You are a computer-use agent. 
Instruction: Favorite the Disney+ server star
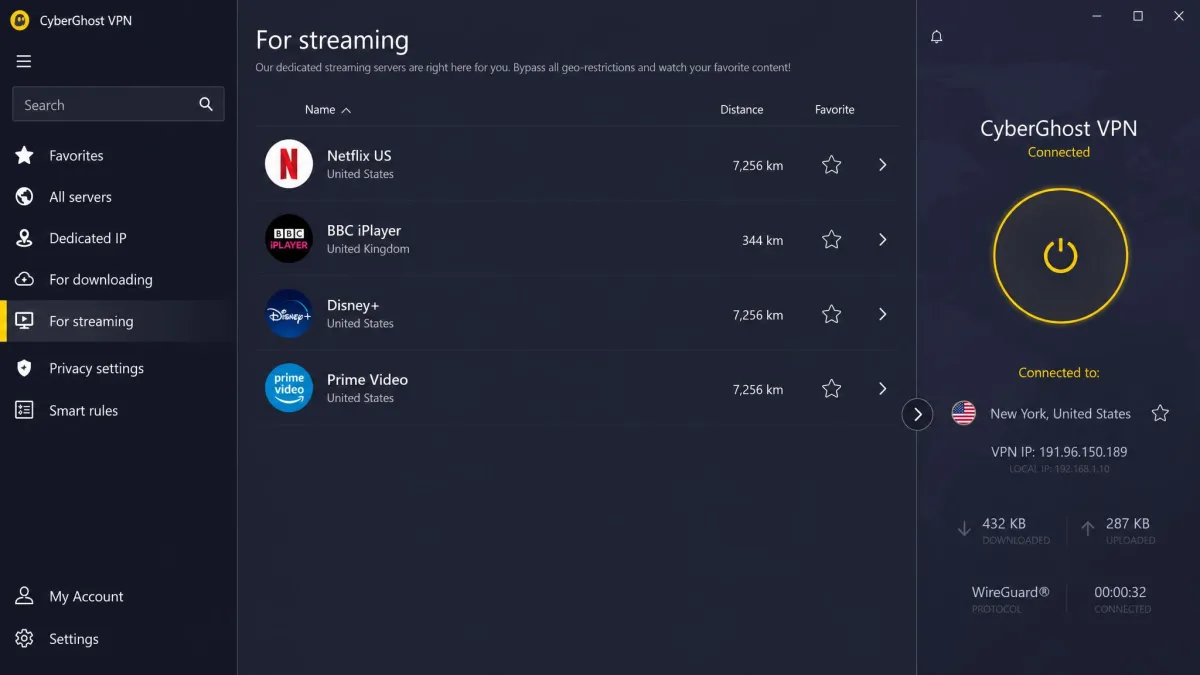click(x=831, y=314)
